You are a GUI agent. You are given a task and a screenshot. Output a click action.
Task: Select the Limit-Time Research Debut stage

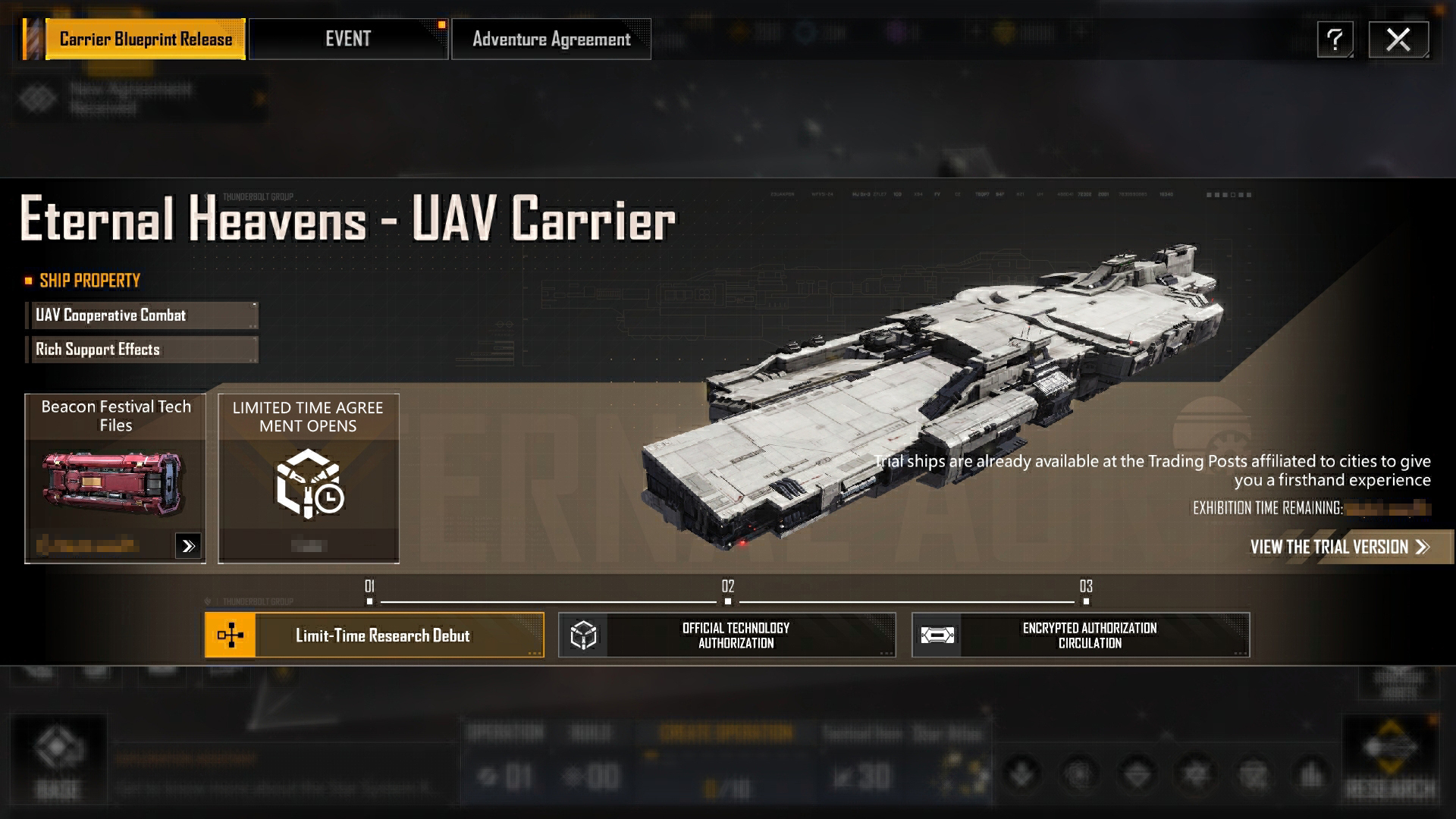375,635
